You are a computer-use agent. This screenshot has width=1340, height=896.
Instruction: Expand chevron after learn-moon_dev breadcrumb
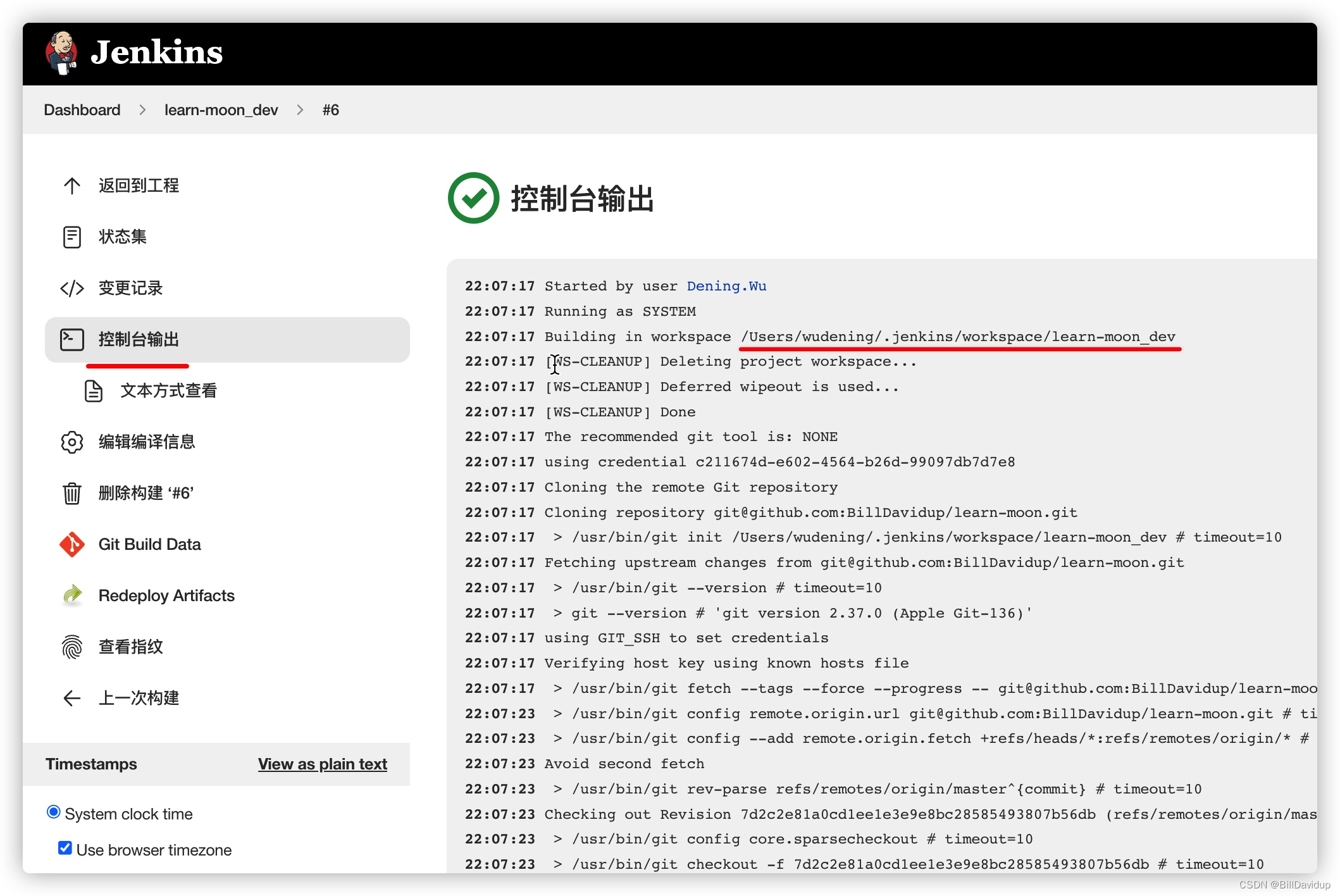click(x=300, y=110)
